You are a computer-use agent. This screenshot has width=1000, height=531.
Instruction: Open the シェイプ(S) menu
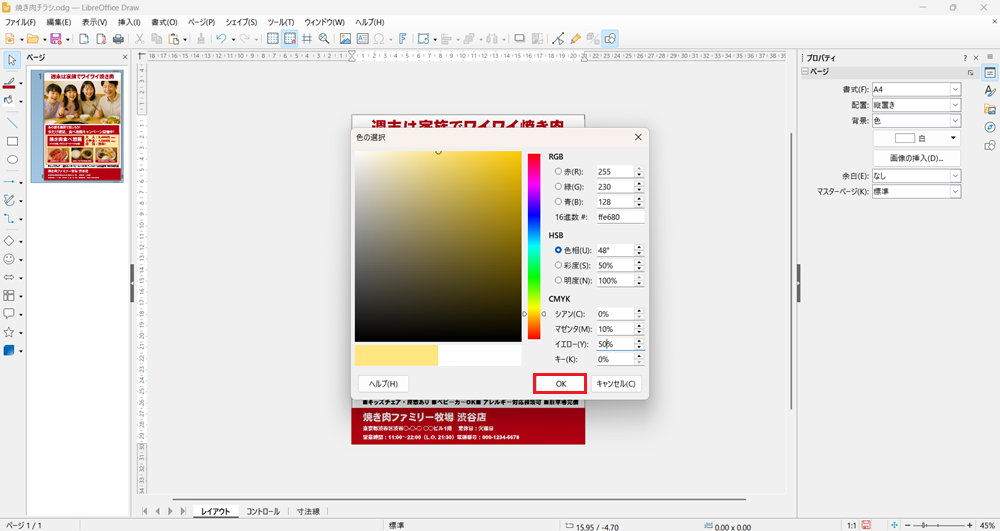(241, 22)
